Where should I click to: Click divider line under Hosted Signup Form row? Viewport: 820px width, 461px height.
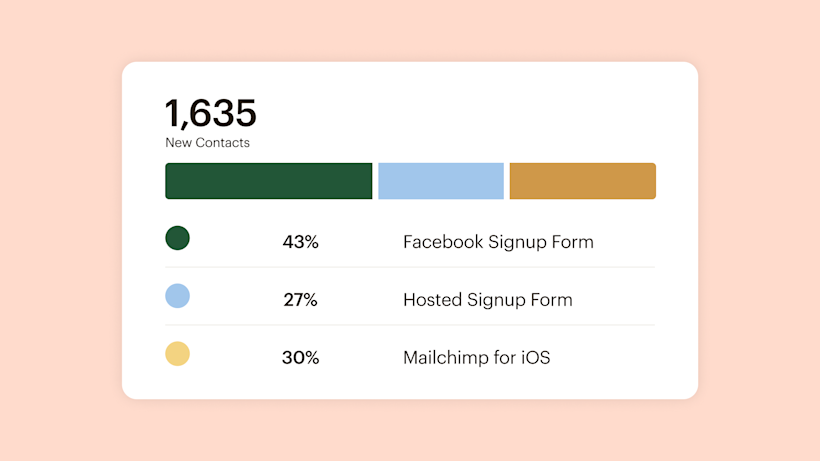[x=410, y=325]
